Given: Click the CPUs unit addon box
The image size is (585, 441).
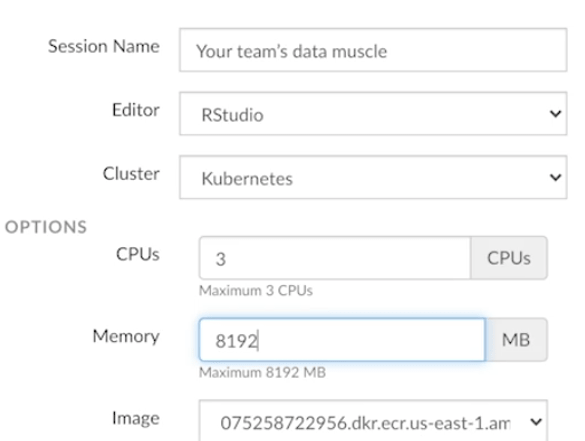Looking at the screenshot, I should coord(509,258).
